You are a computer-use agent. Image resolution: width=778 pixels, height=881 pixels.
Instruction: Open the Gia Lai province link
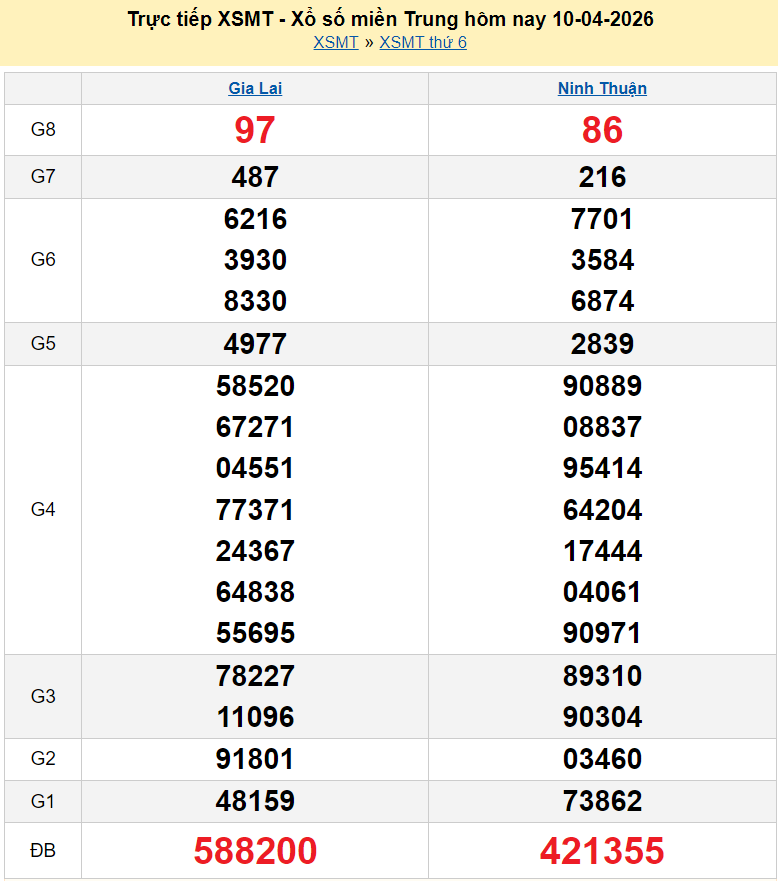[x=255, y=88]
